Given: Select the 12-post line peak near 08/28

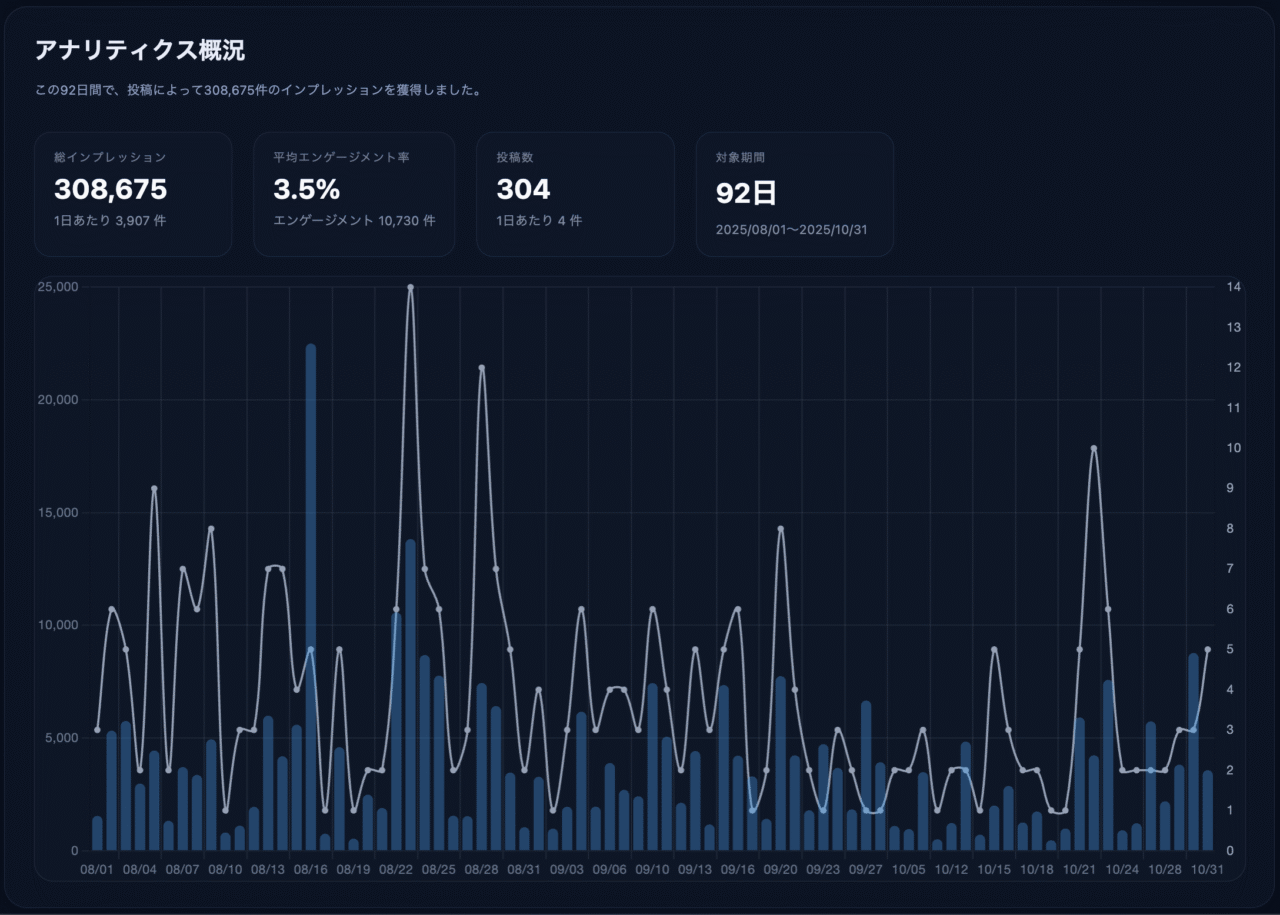Looking at the screenshot, I should (x=481, y=368).
